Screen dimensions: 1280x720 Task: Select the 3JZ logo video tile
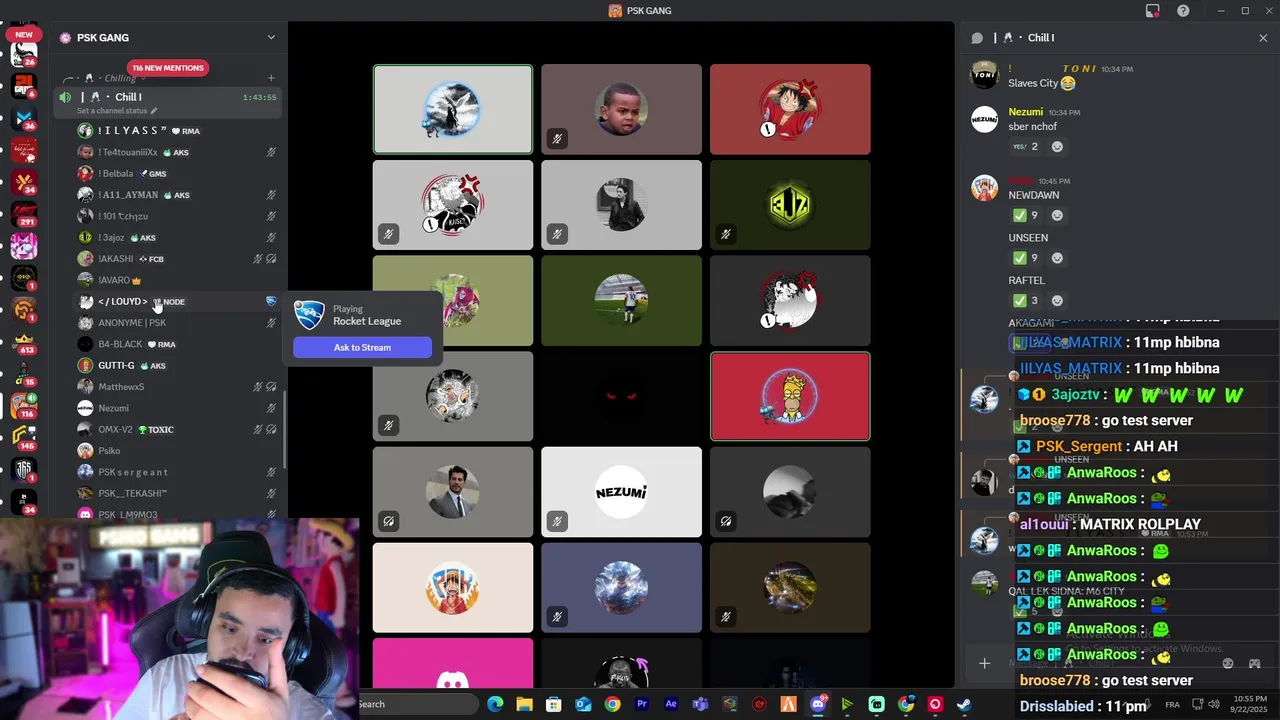[790, 205]
